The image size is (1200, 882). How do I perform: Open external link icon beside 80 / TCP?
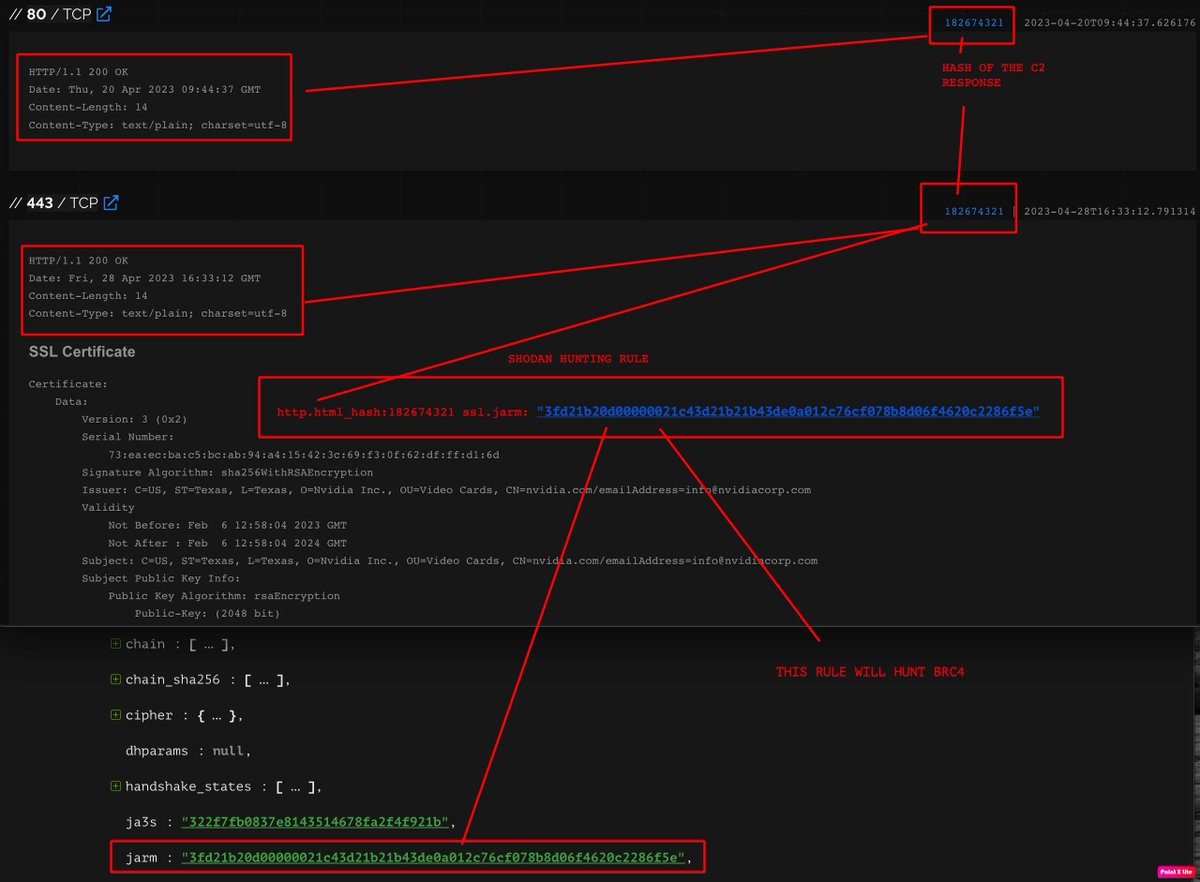click(104, 15)
